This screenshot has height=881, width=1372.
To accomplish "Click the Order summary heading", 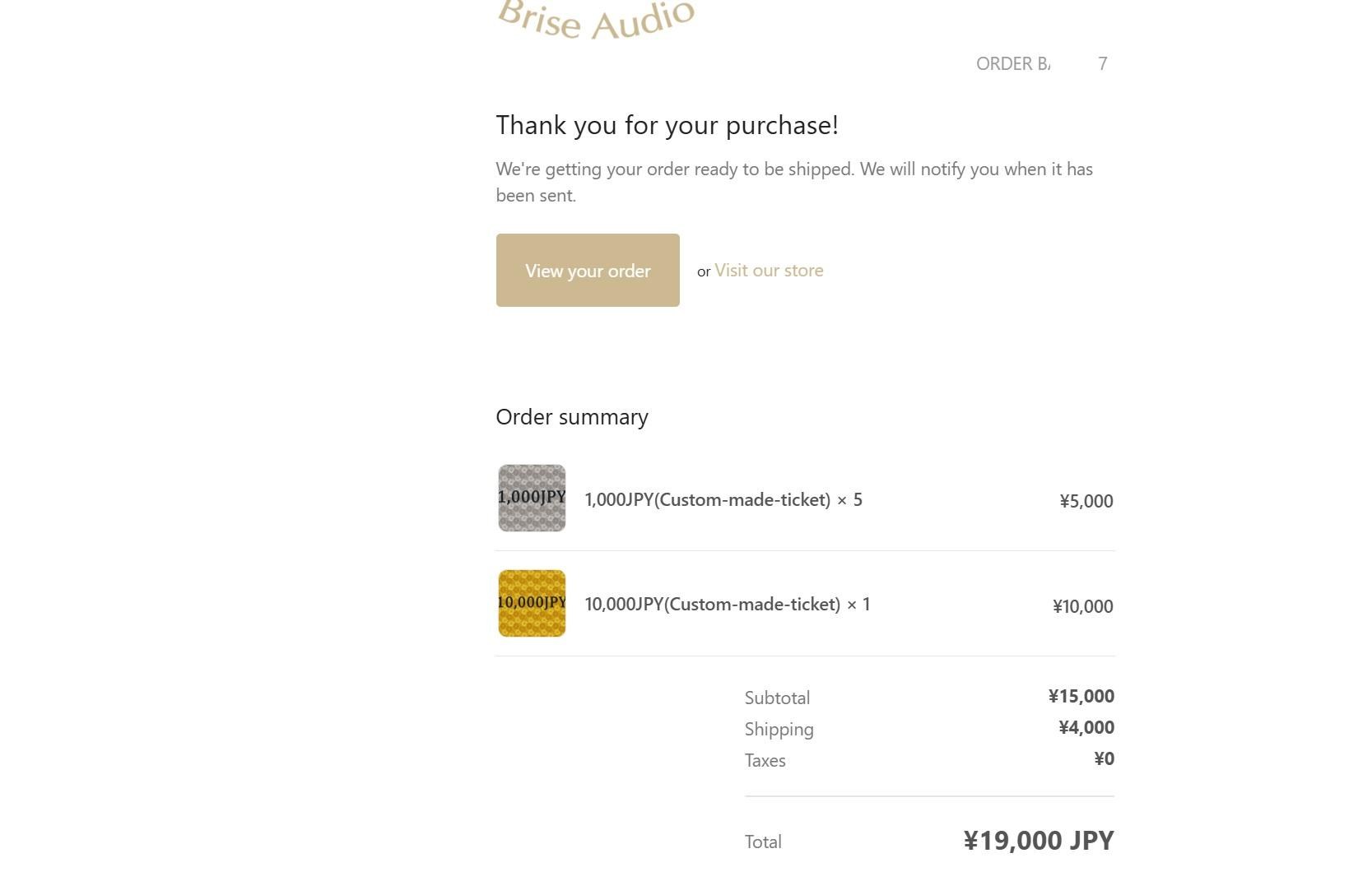I will (x=572, y=416).
